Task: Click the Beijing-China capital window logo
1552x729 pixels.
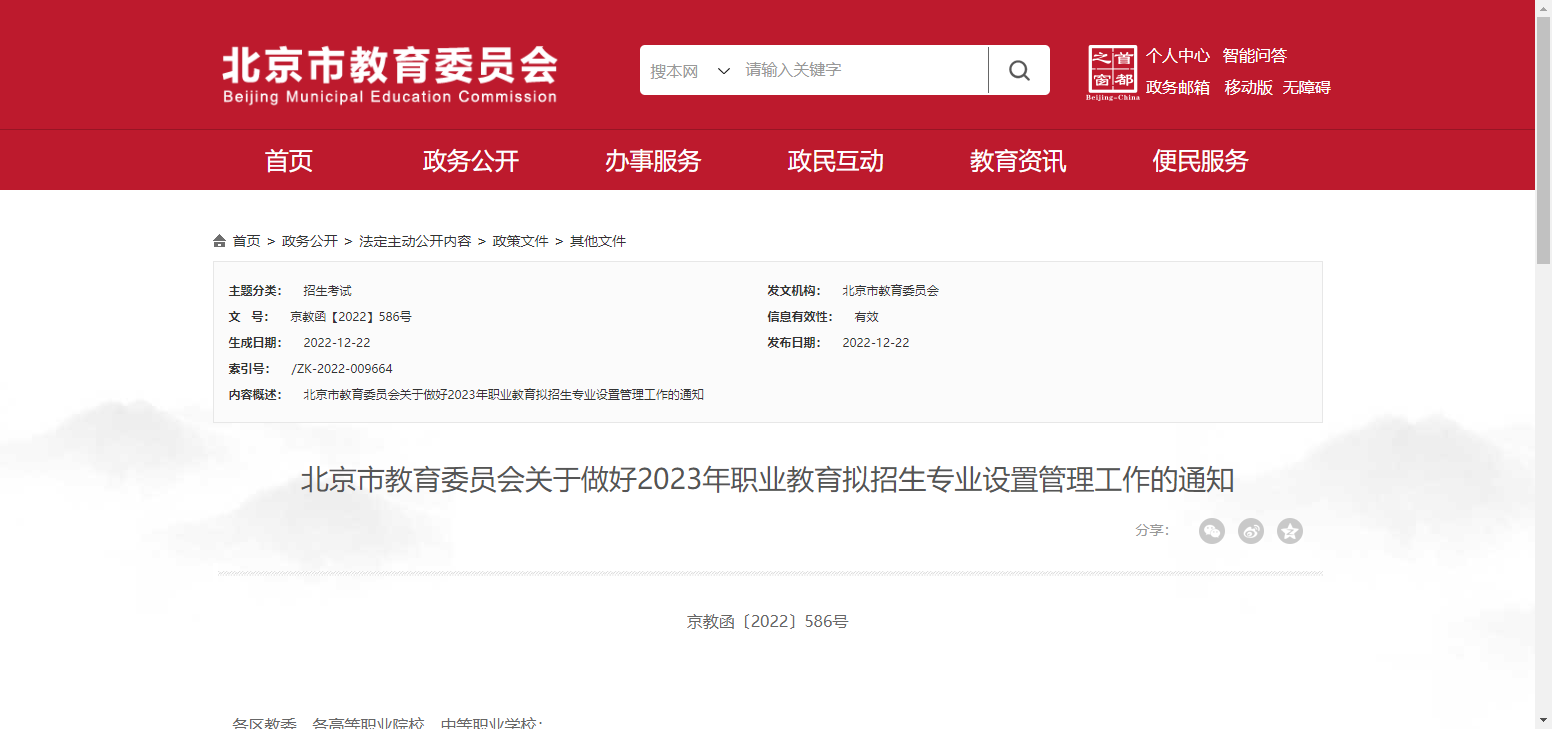Action: coord(1112,72)
